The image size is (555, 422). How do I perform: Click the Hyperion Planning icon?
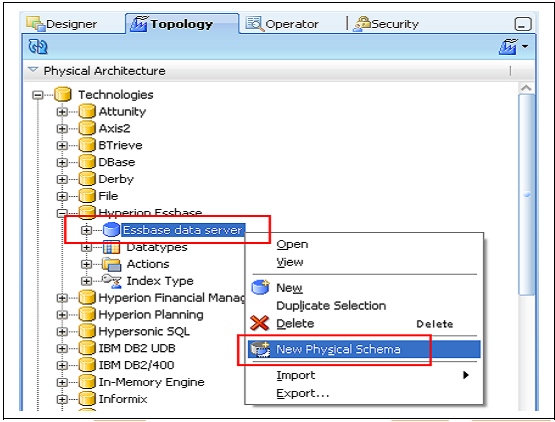87,314
